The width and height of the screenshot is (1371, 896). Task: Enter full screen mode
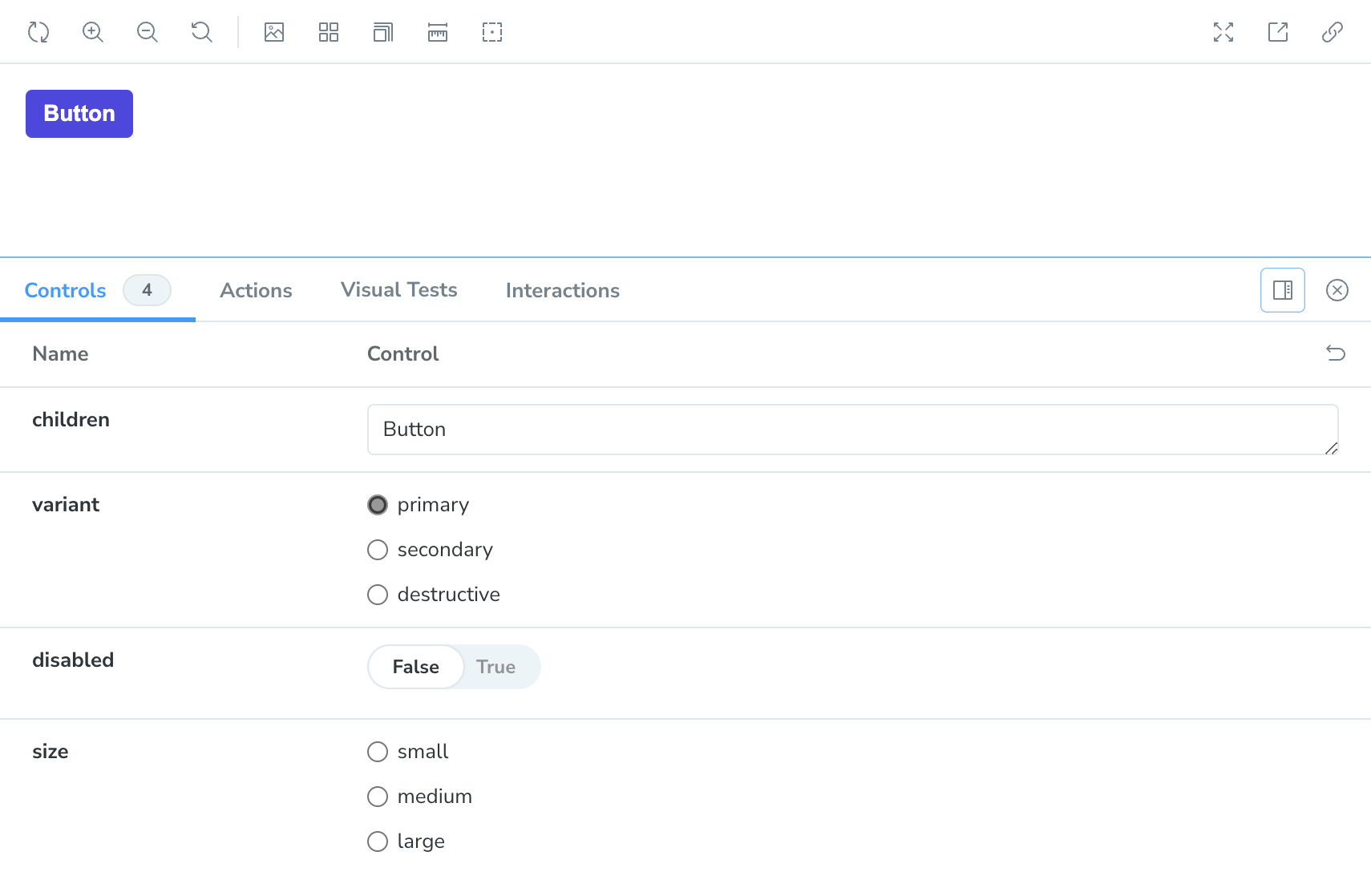pos(1223,32)
